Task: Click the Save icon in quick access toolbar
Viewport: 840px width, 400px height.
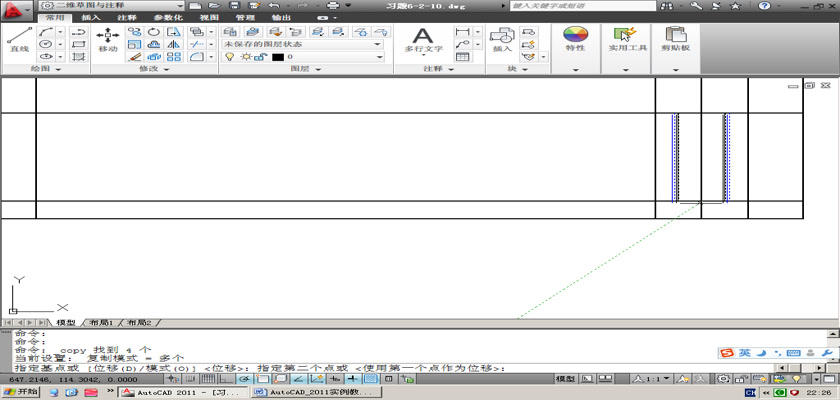Action: [x=232, y=6]
